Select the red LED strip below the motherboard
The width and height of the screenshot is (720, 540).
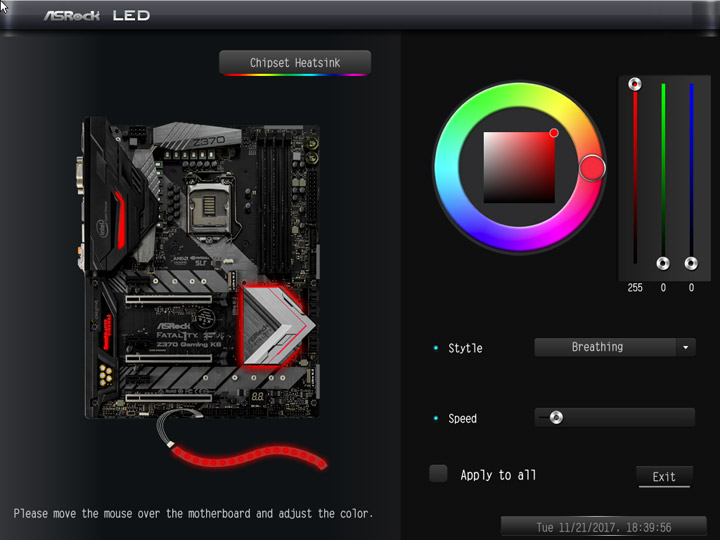[x=250, y=457]
